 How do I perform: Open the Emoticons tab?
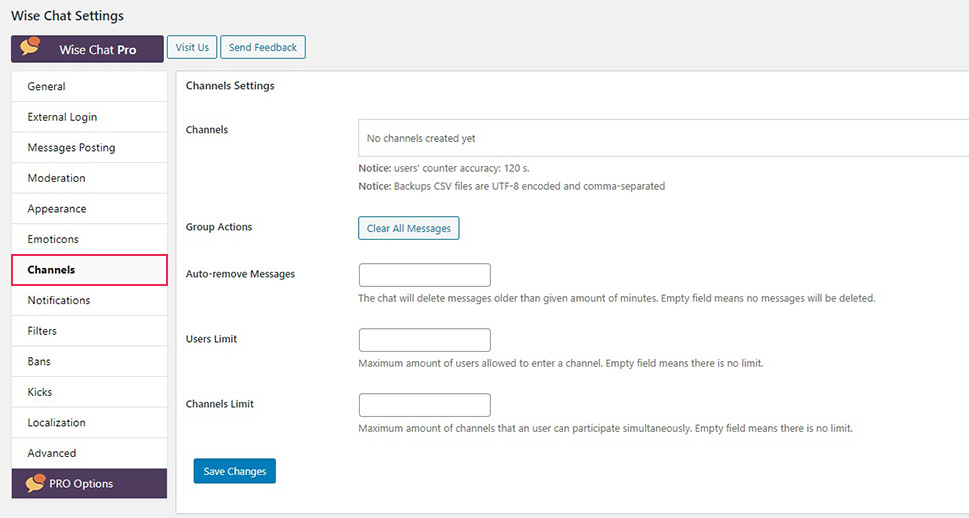coord(89,239)
